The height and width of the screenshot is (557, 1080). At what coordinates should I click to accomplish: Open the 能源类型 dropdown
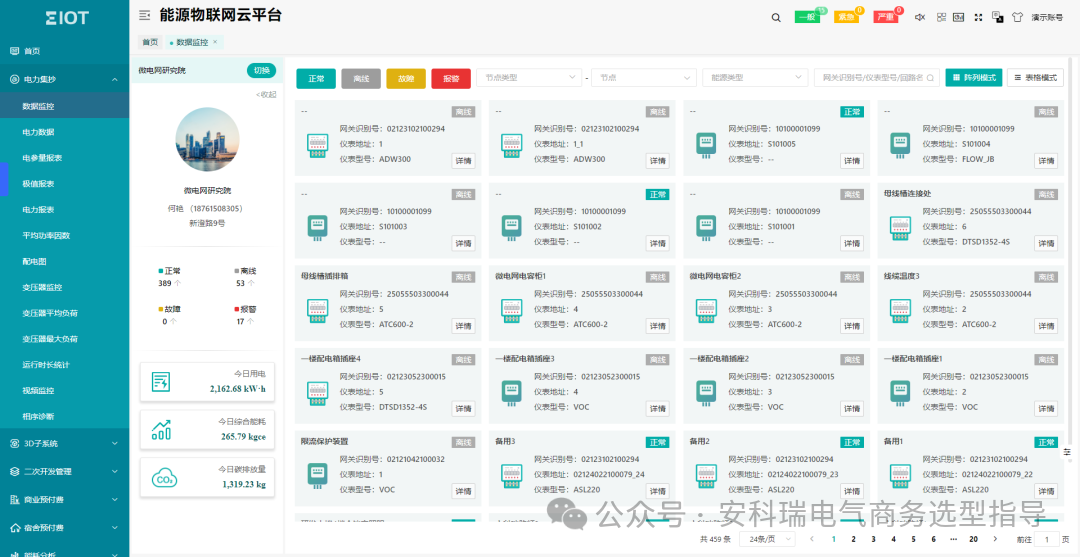pyautogui.click(x=755, y=78)
